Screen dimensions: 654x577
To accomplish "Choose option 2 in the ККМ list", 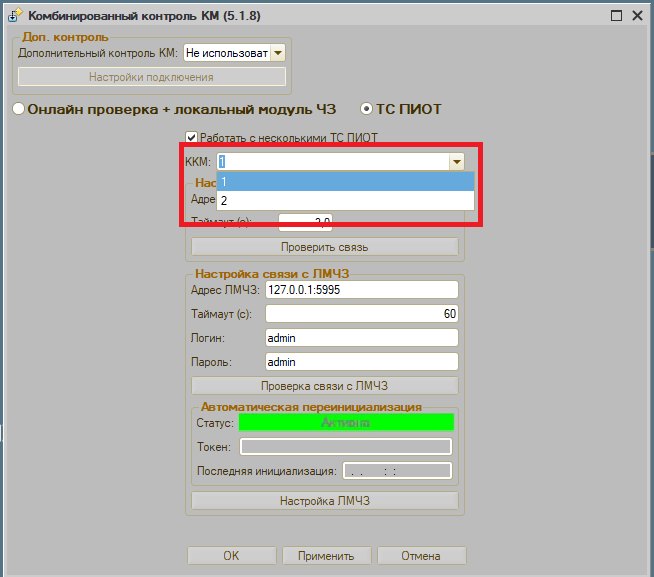I will [x=345, y=201].
